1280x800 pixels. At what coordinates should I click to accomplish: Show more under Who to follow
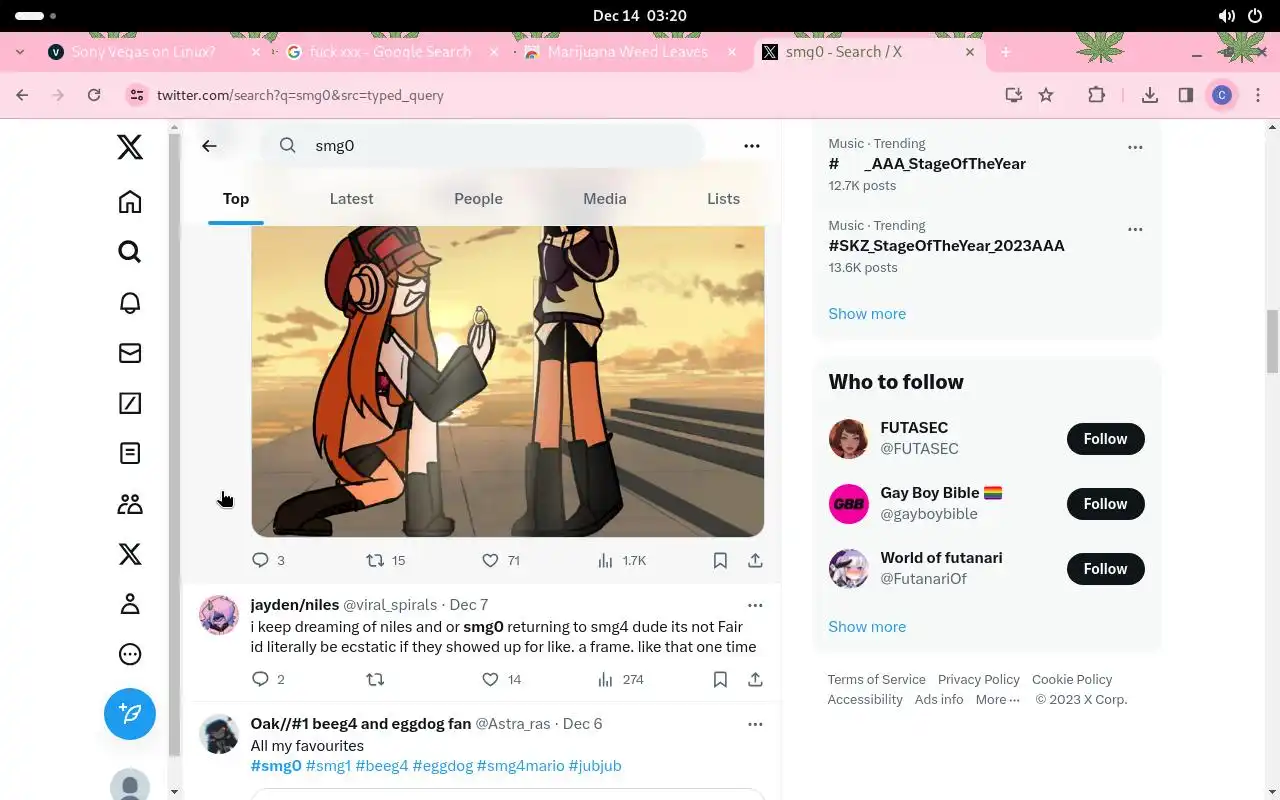[867, 627]
